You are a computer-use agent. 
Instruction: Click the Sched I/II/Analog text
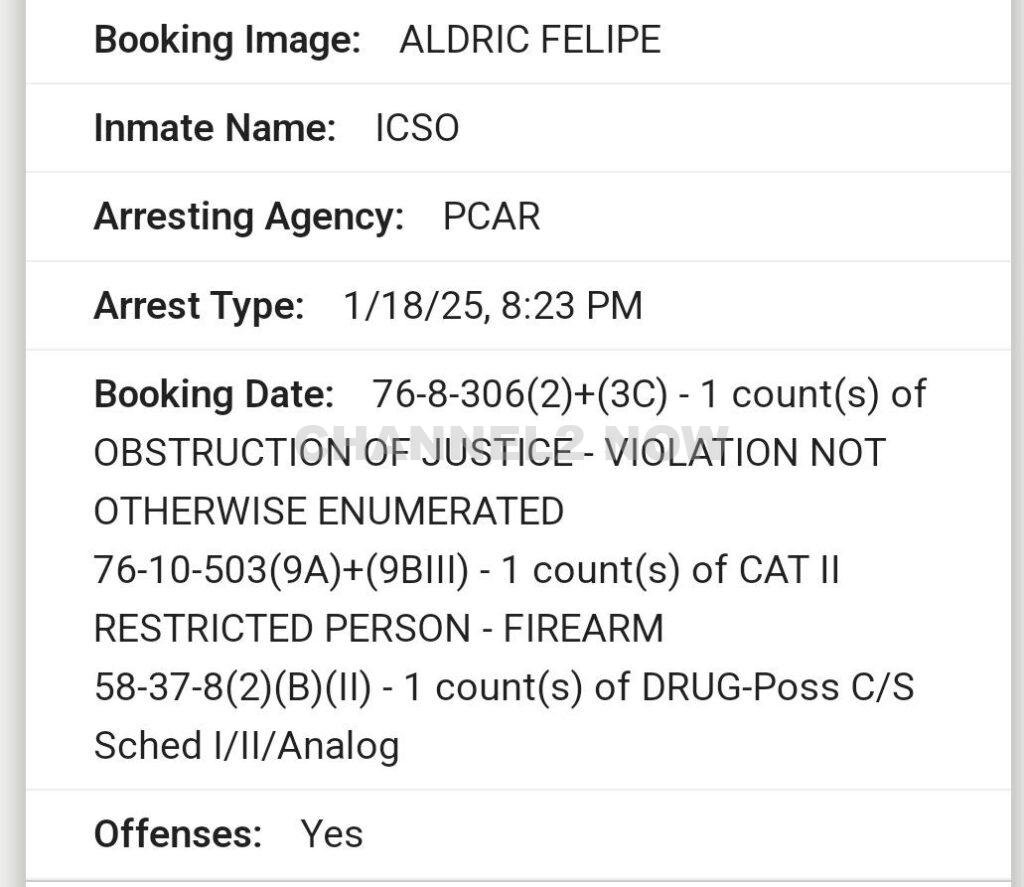246,746
